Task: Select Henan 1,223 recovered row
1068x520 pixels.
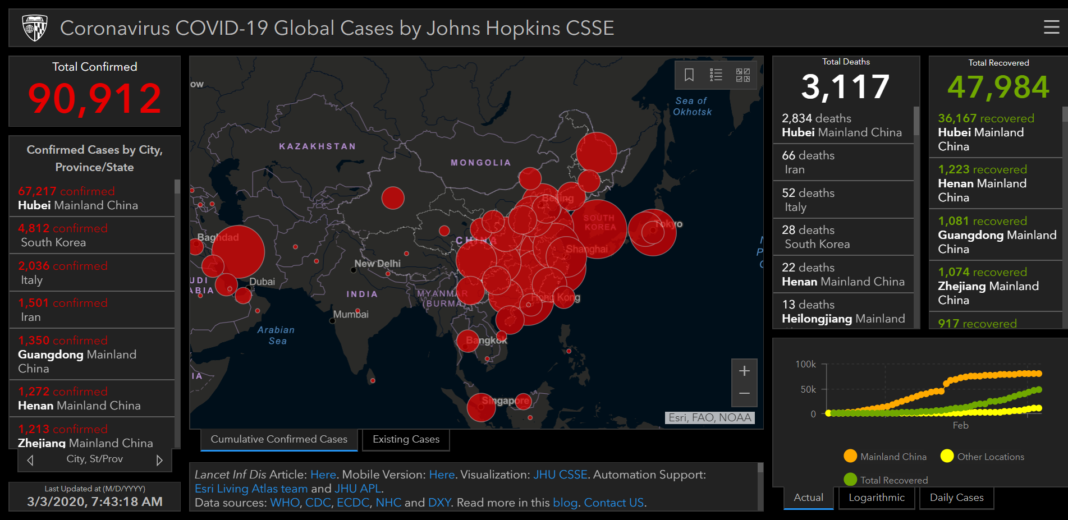Action: [x=995, y=183]
